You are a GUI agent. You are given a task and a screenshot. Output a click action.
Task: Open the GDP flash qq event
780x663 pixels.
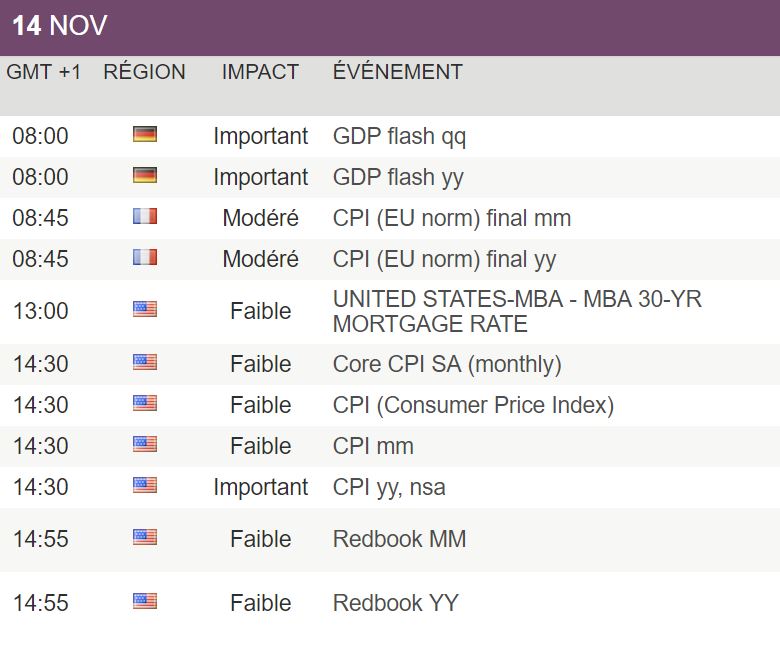399,136
